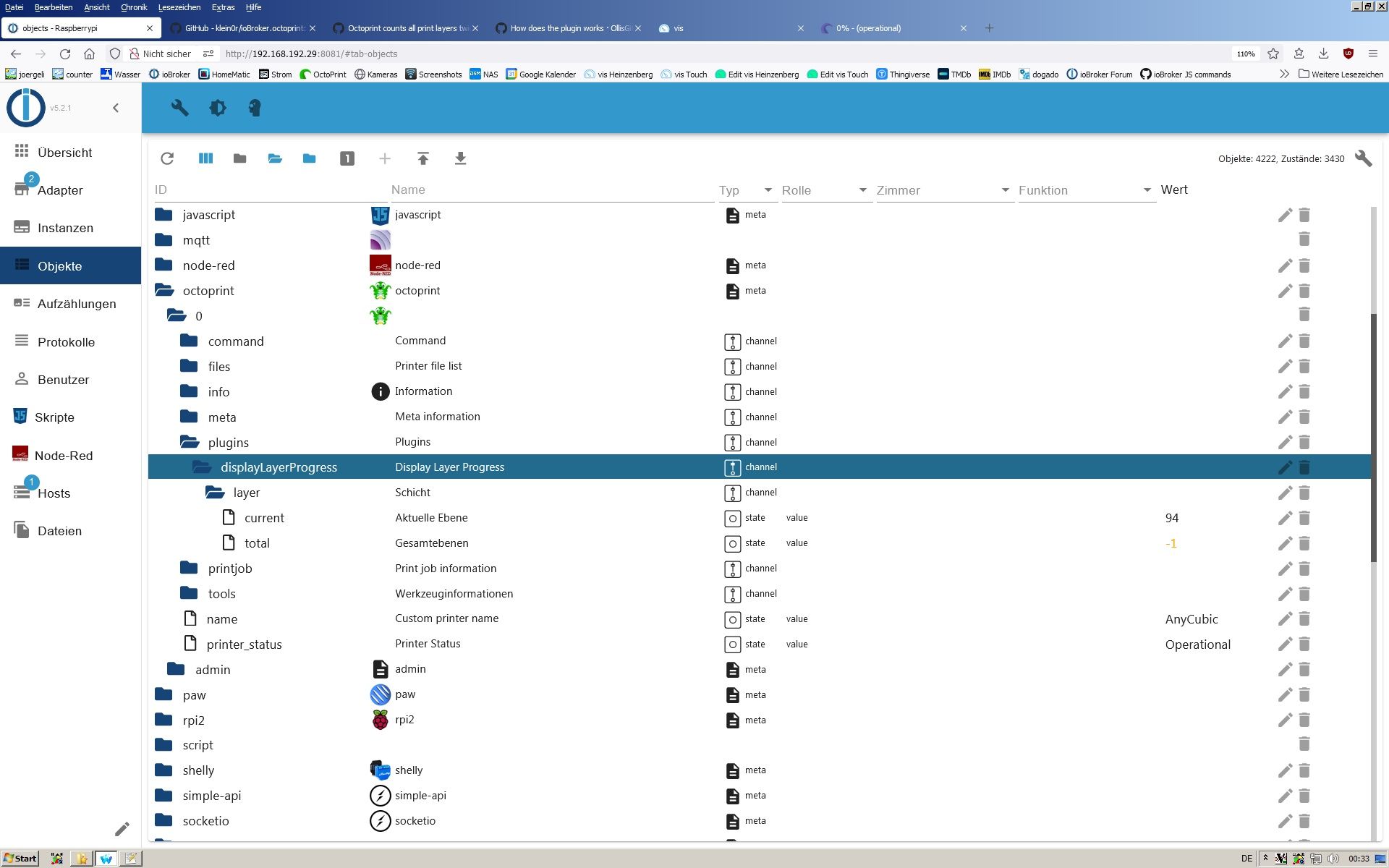
Task: Open the Übersicht page in sidebar
Action: coord(70,152)
